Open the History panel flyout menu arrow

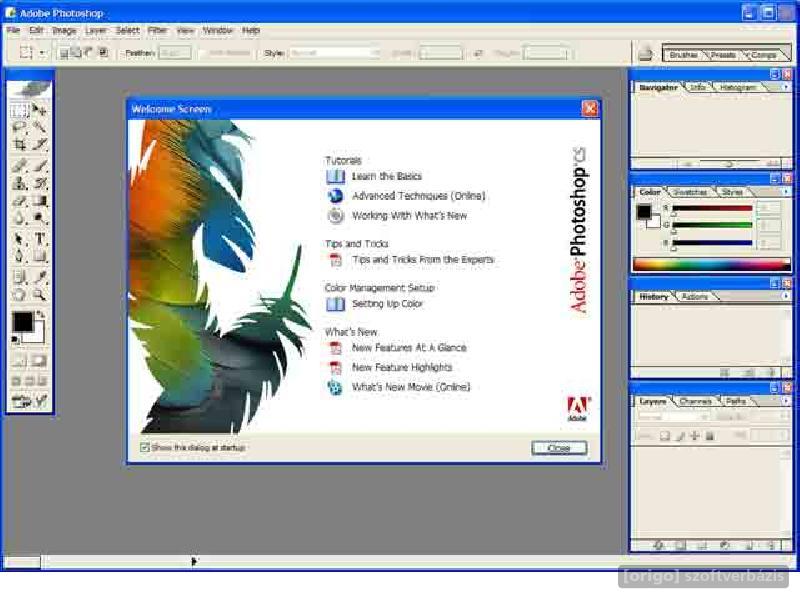[786, 296]
